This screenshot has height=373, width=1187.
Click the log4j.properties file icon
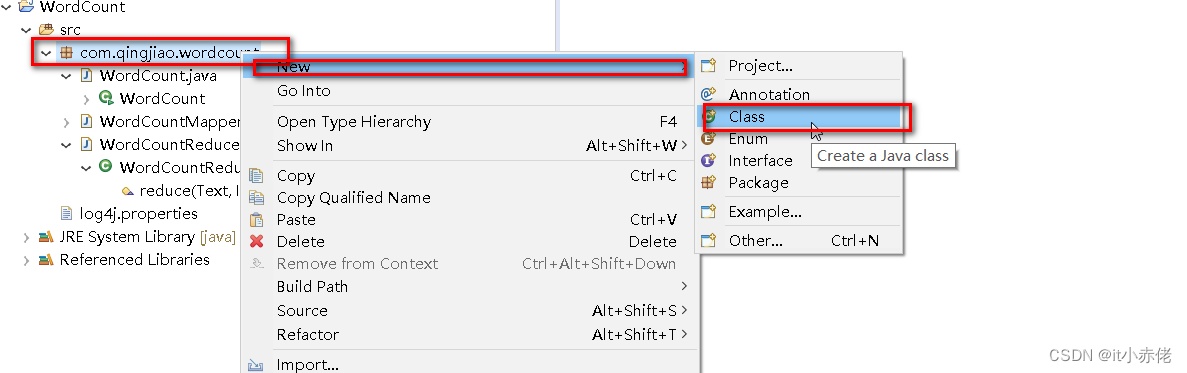click(67, 214)
